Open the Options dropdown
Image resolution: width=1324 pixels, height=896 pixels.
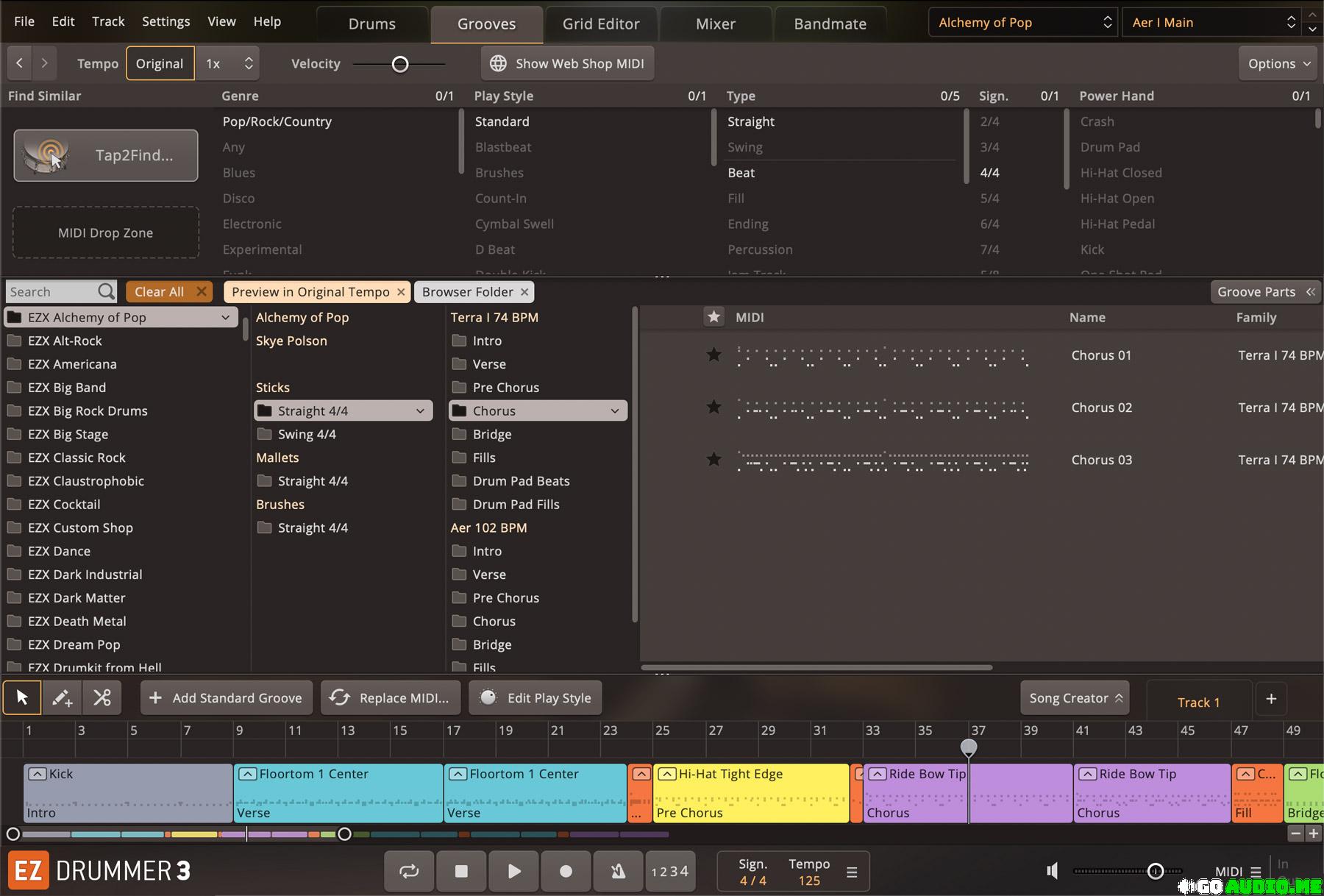[1278, 63]
